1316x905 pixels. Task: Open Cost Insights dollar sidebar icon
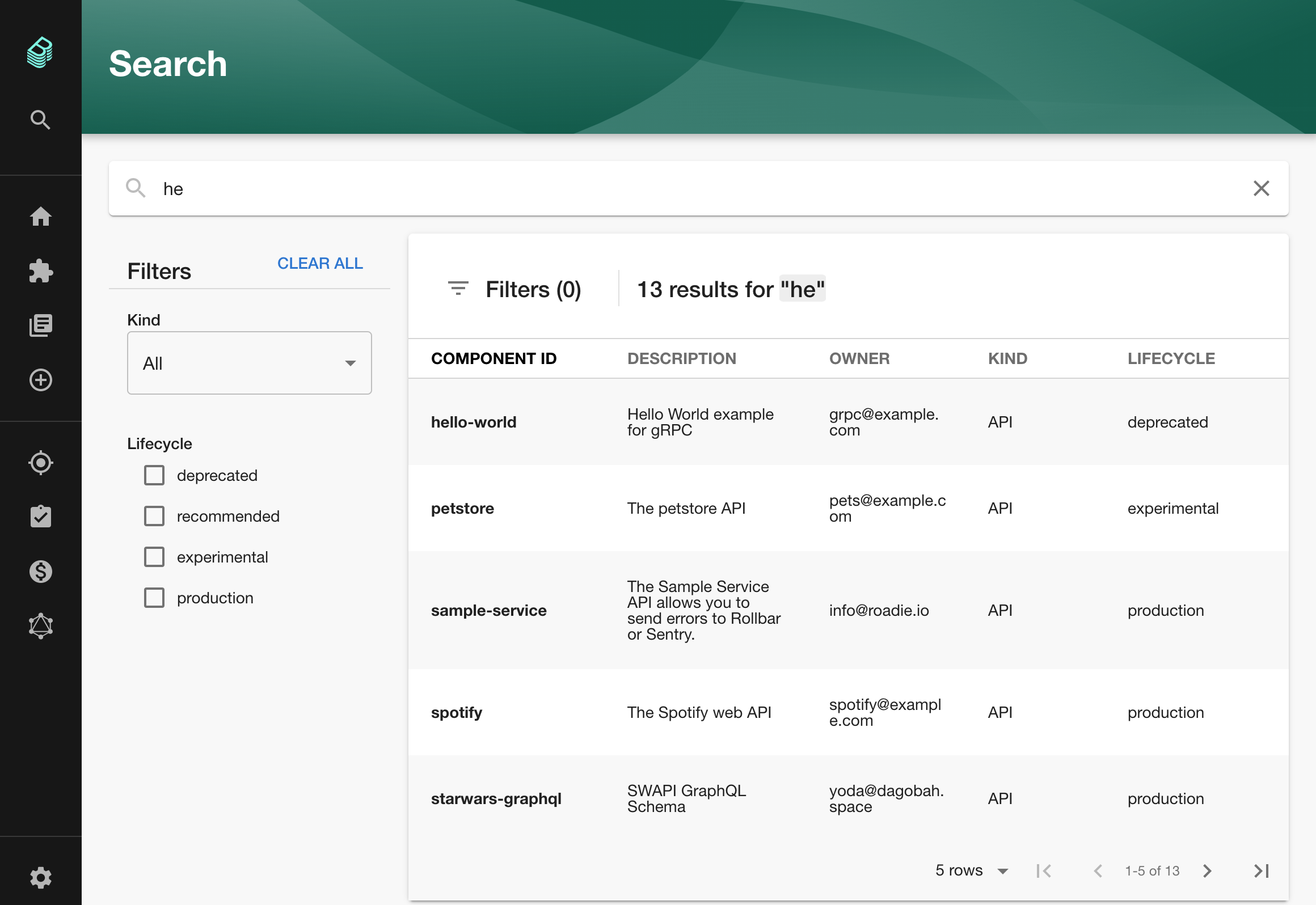40,572
